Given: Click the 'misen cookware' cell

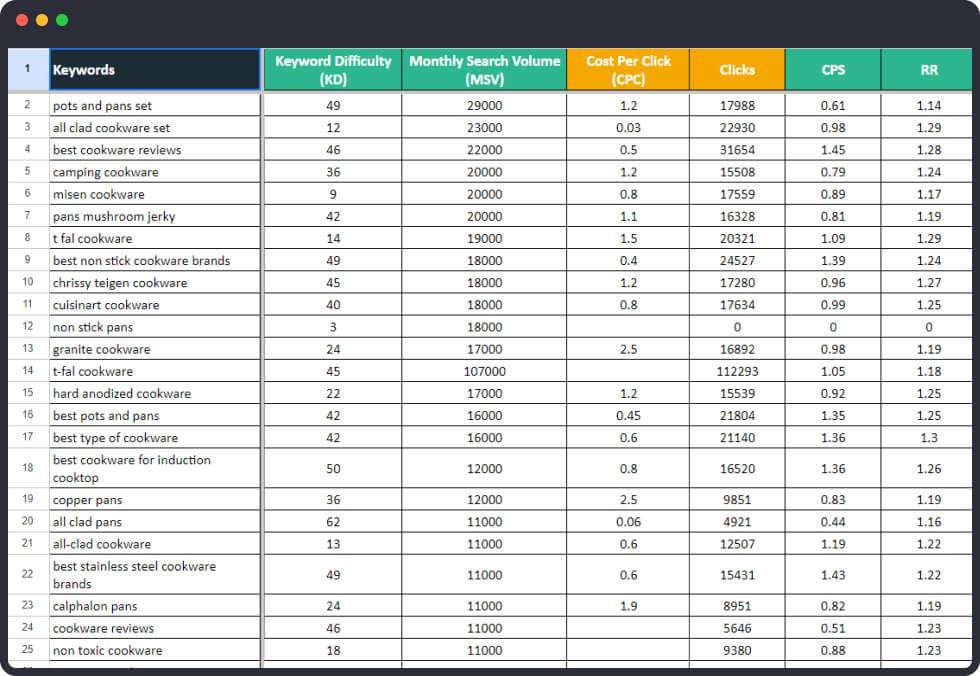Looking at the screenshot, I should pyautogui.click(x=155, y=194).
